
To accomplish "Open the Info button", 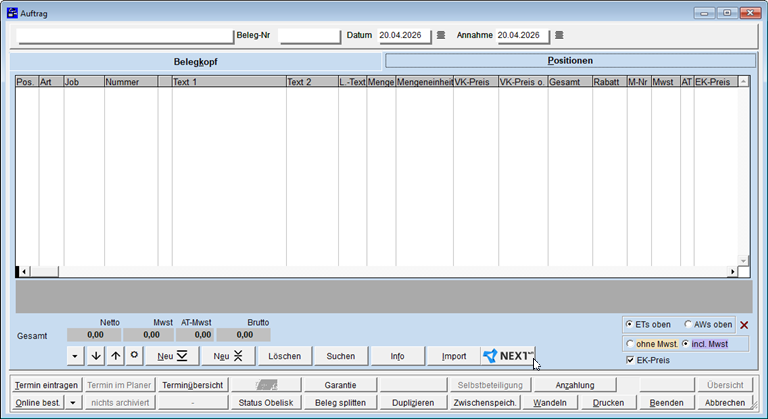I will pyautogui.click(x=397, y=356).
